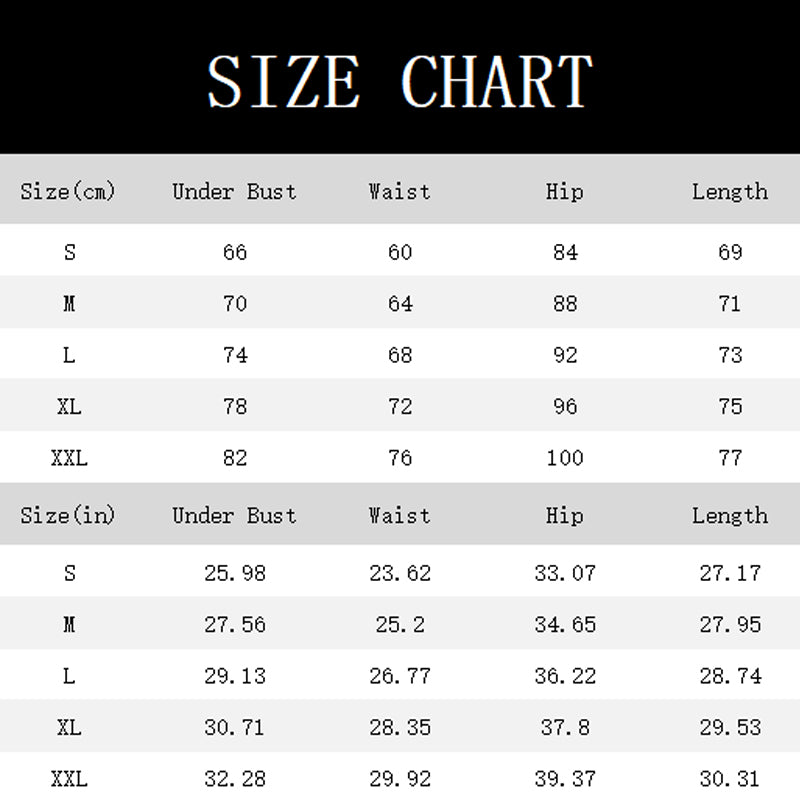This screenshot has width=800, height=800.
Task: Select the under bust value 82
Action: click(235, 458)
